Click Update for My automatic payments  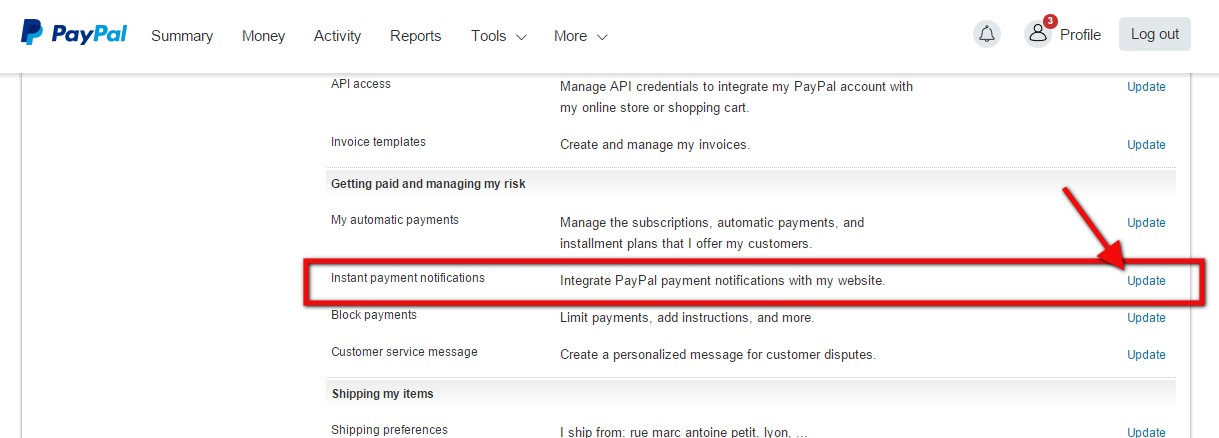(1146, 223)
